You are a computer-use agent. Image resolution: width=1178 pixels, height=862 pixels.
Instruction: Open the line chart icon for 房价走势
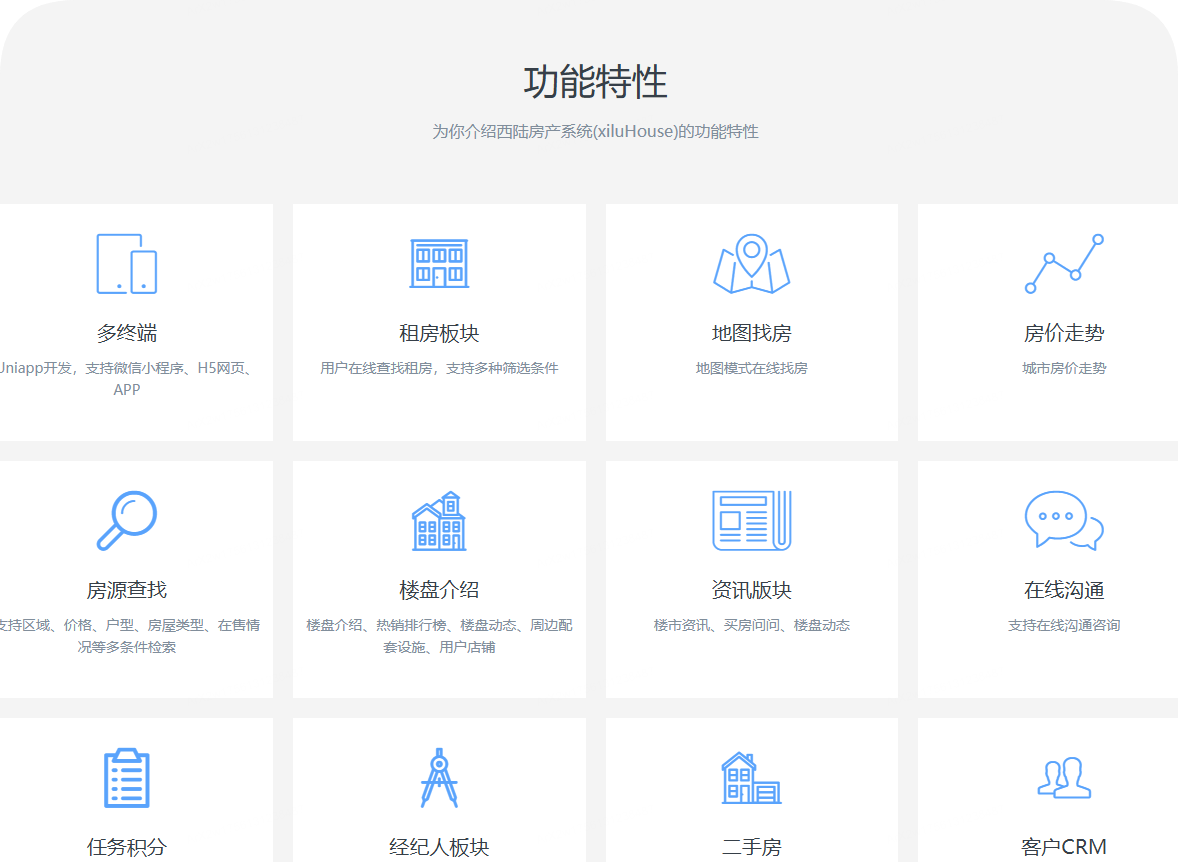click(x=1064, y=264)
